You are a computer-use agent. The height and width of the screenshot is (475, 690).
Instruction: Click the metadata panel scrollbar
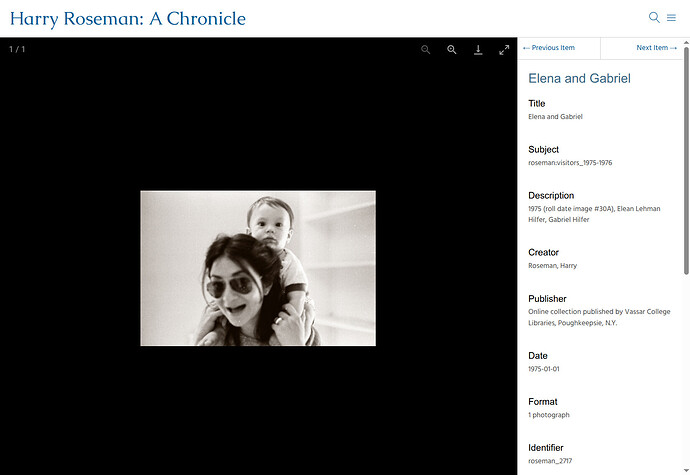point(686,161)
